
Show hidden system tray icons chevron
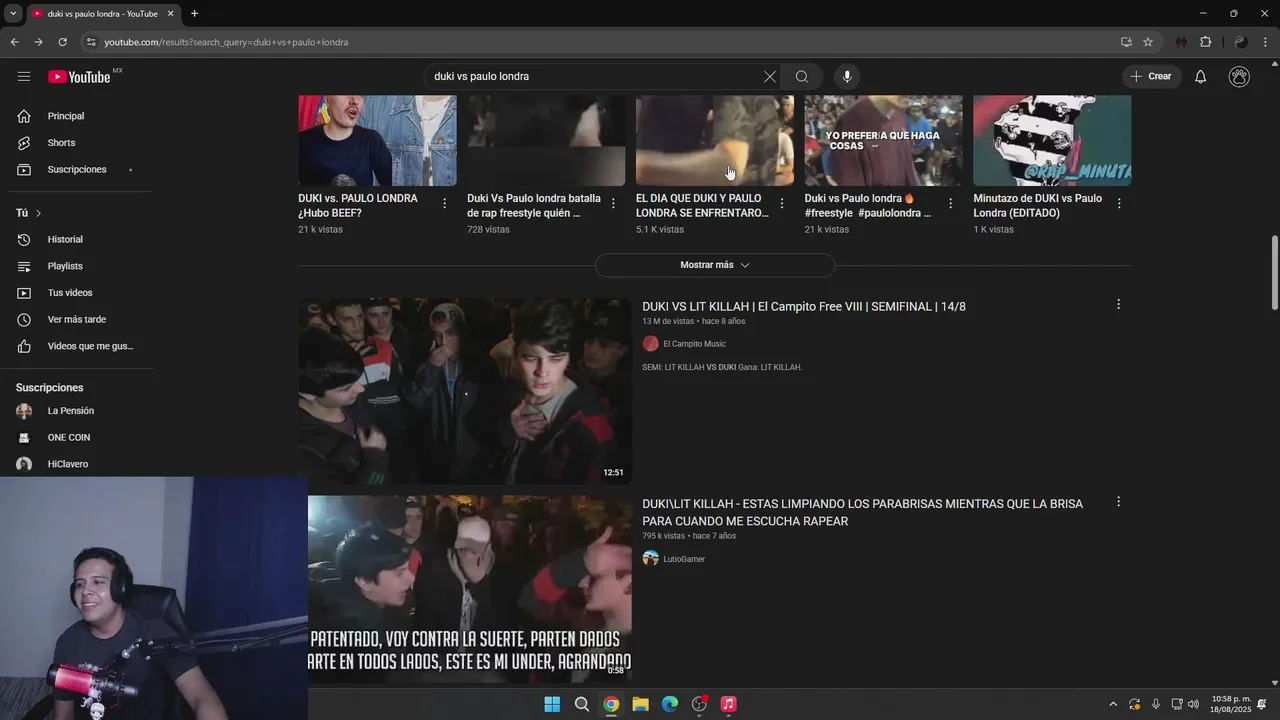click(x=1113, y=704)
